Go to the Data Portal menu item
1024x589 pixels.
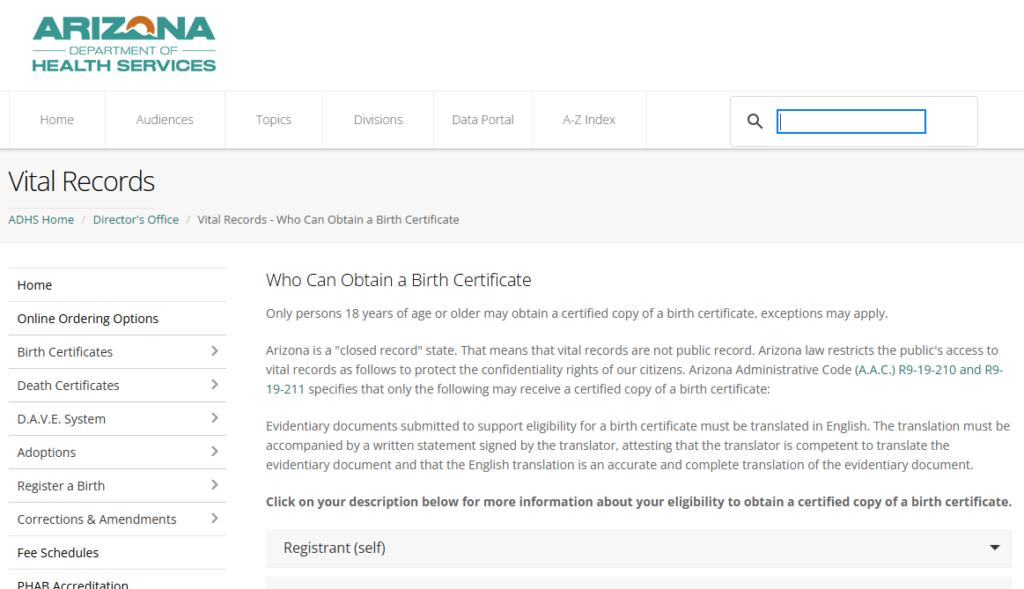point(482,120)
